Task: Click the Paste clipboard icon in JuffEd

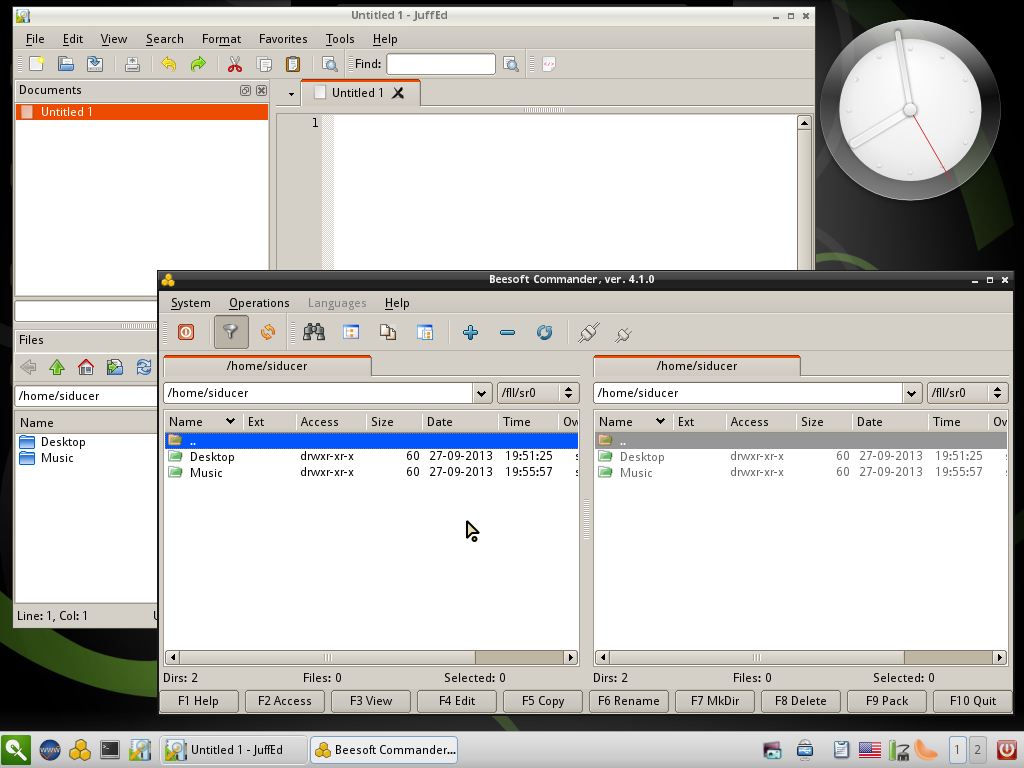Action: 293,63
